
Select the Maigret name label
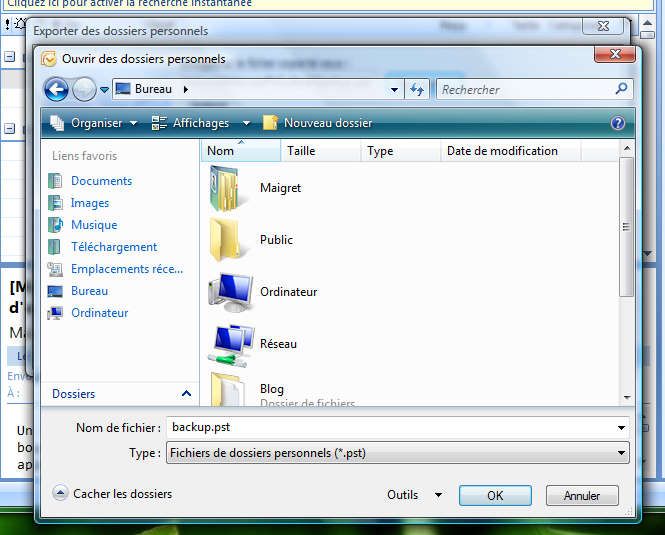280,188
